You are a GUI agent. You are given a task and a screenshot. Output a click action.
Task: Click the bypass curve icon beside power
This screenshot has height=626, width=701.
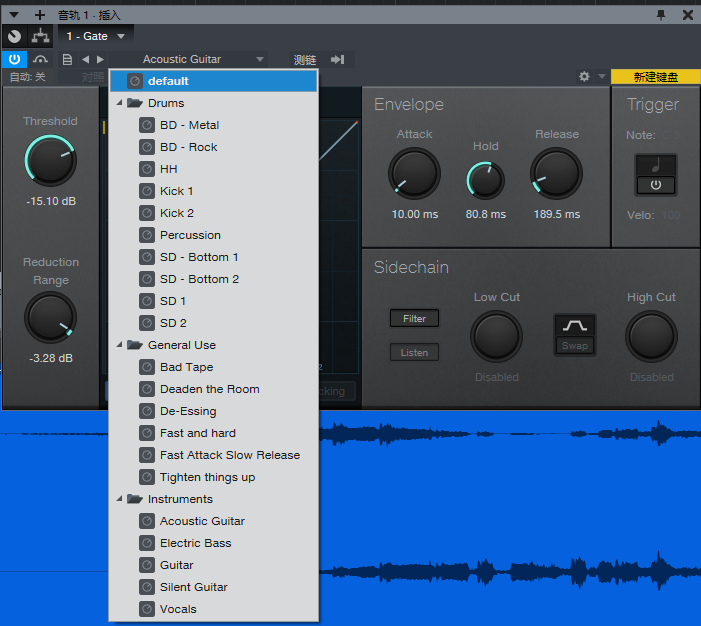point(40,59)
